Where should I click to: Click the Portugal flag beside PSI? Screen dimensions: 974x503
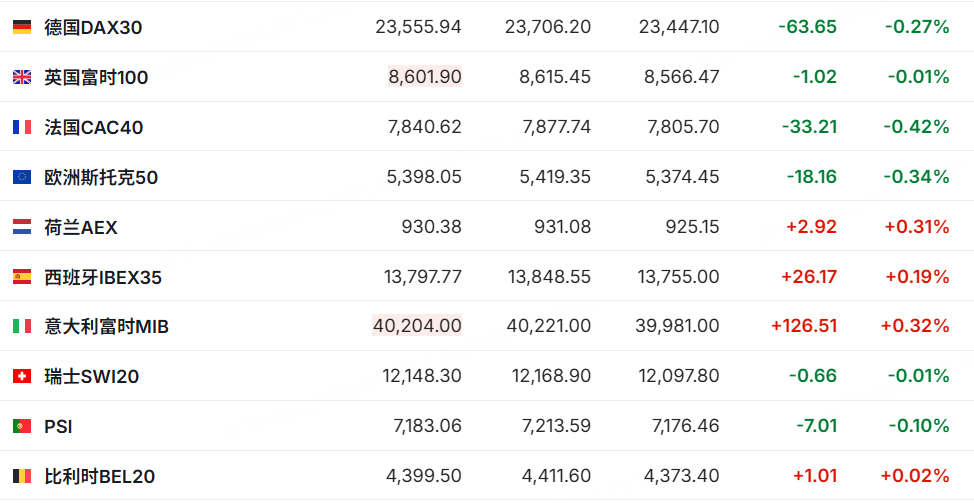tap(22, 426)
